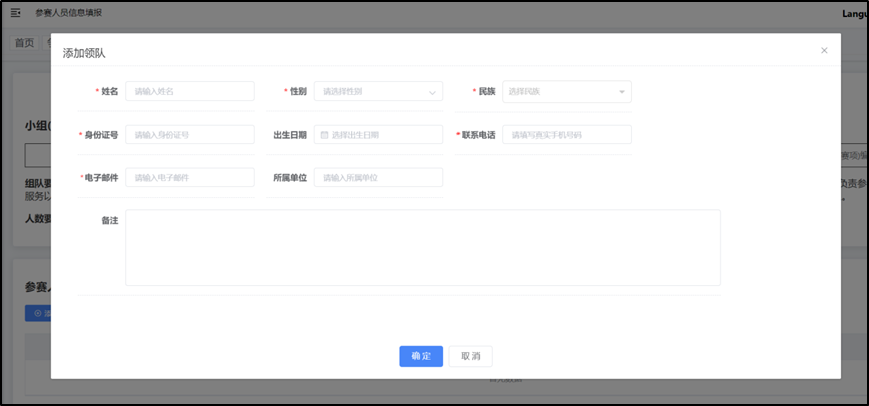This screenshot has height=406, width=869.
Task: Focus the 姓名 input field
Action: click(190, 91)
